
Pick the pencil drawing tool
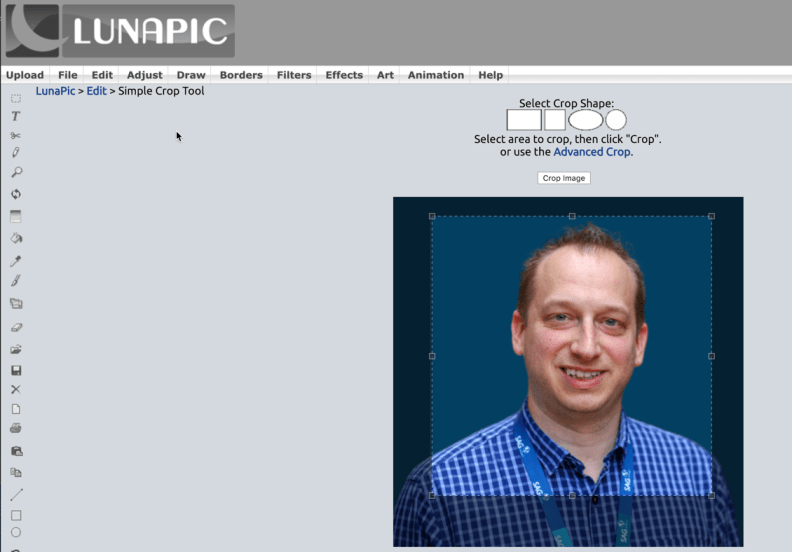[16, 153]
